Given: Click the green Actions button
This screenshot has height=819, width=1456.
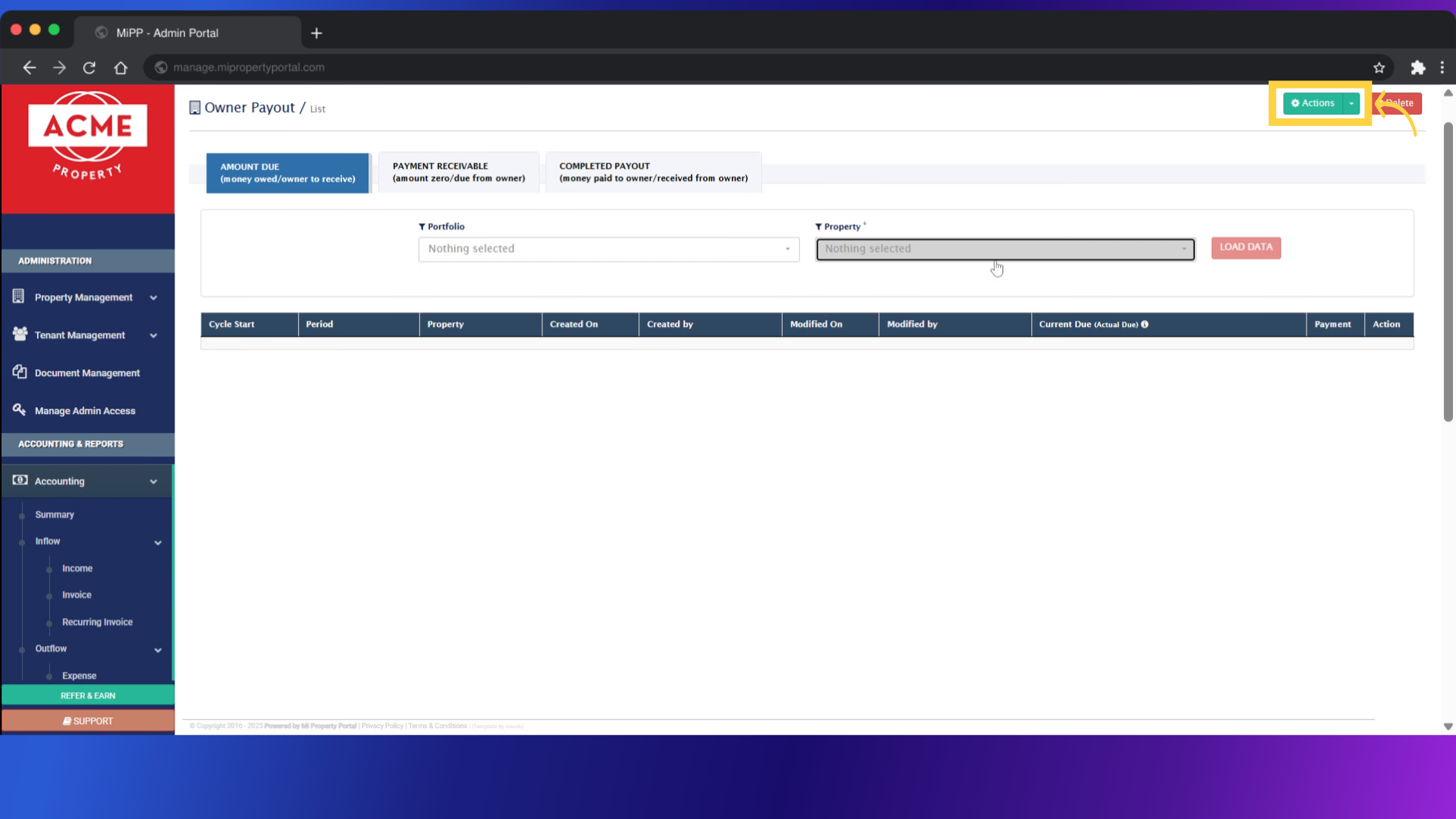Looking at the screenshot, I should 1313,103.
